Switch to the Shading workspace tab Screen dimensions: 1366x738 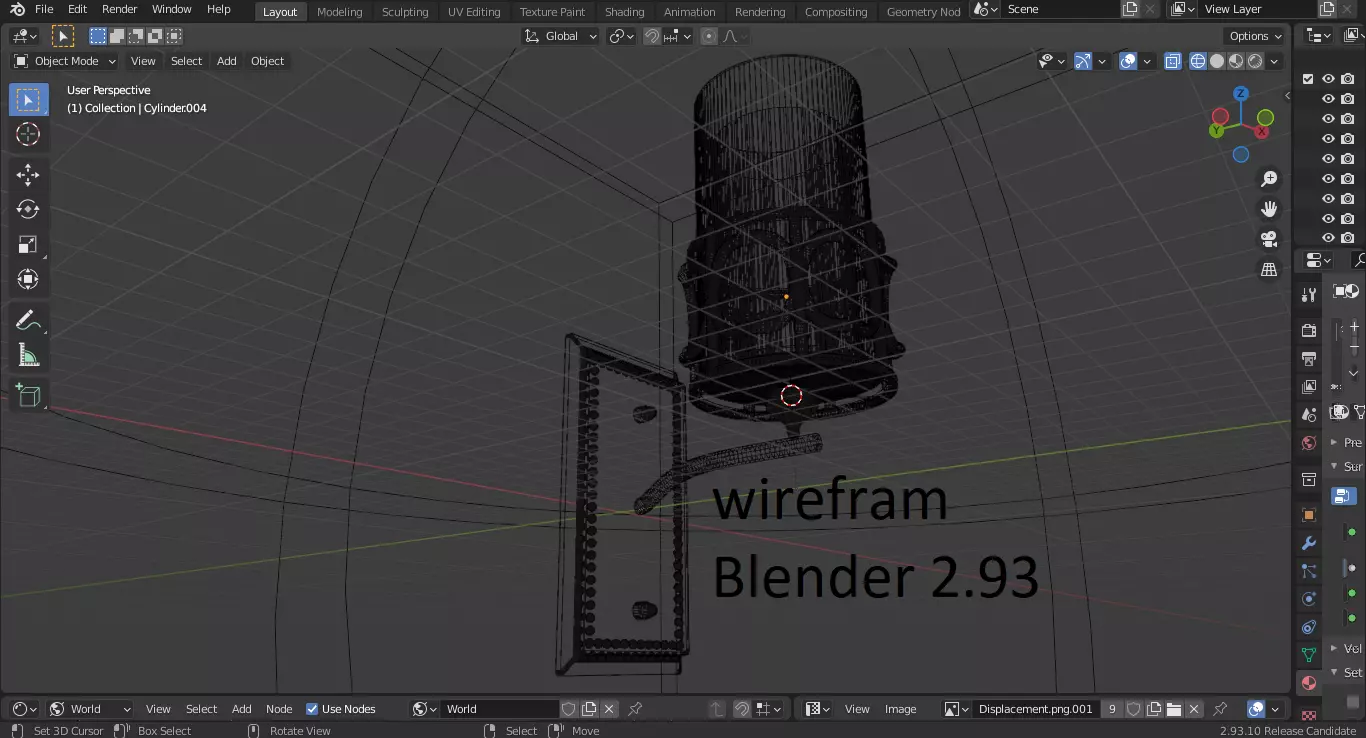624,12
